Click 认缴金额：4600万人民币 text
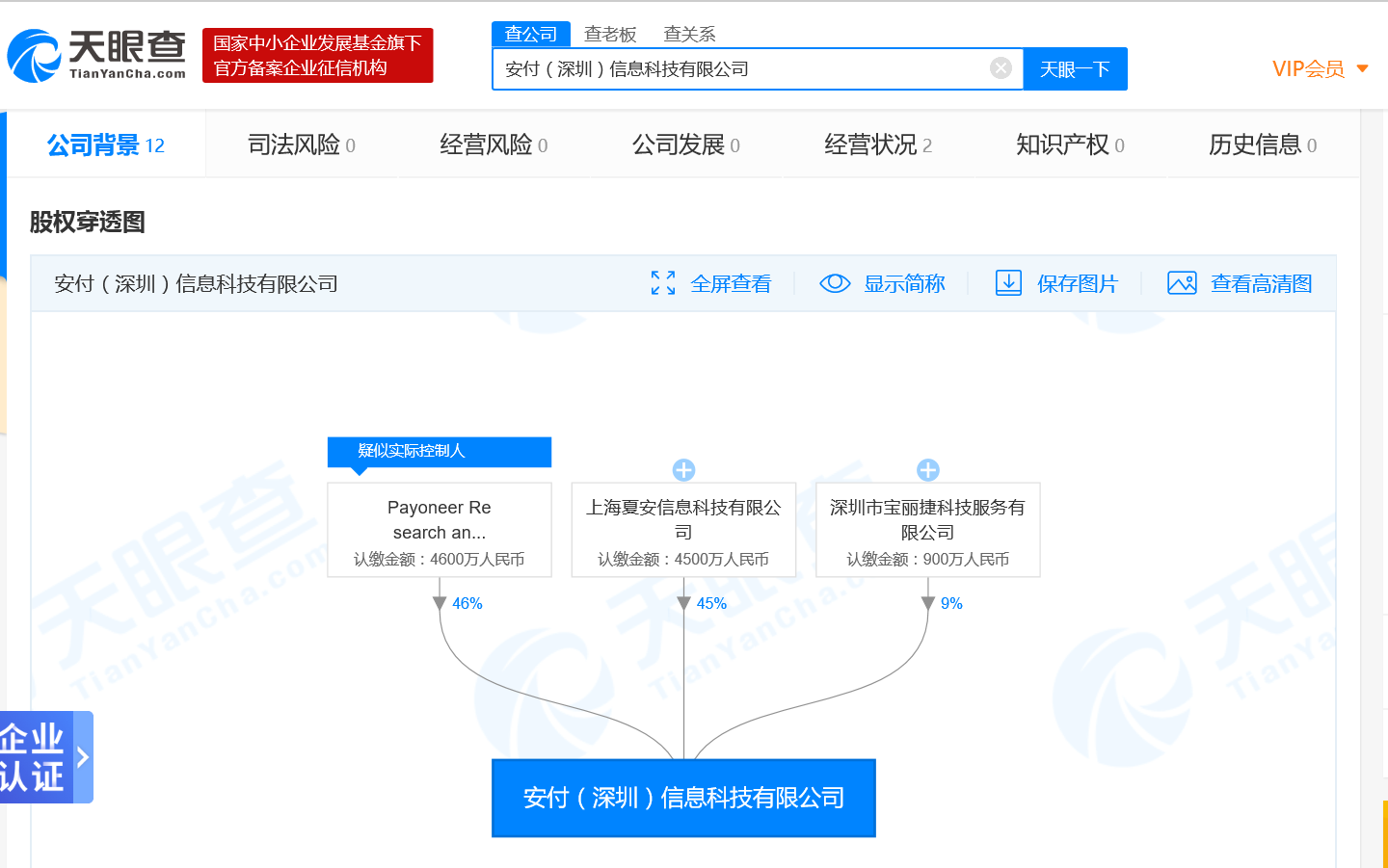Image resolution: width=1388 pixels, height=868 pixels. pos(440,559)
